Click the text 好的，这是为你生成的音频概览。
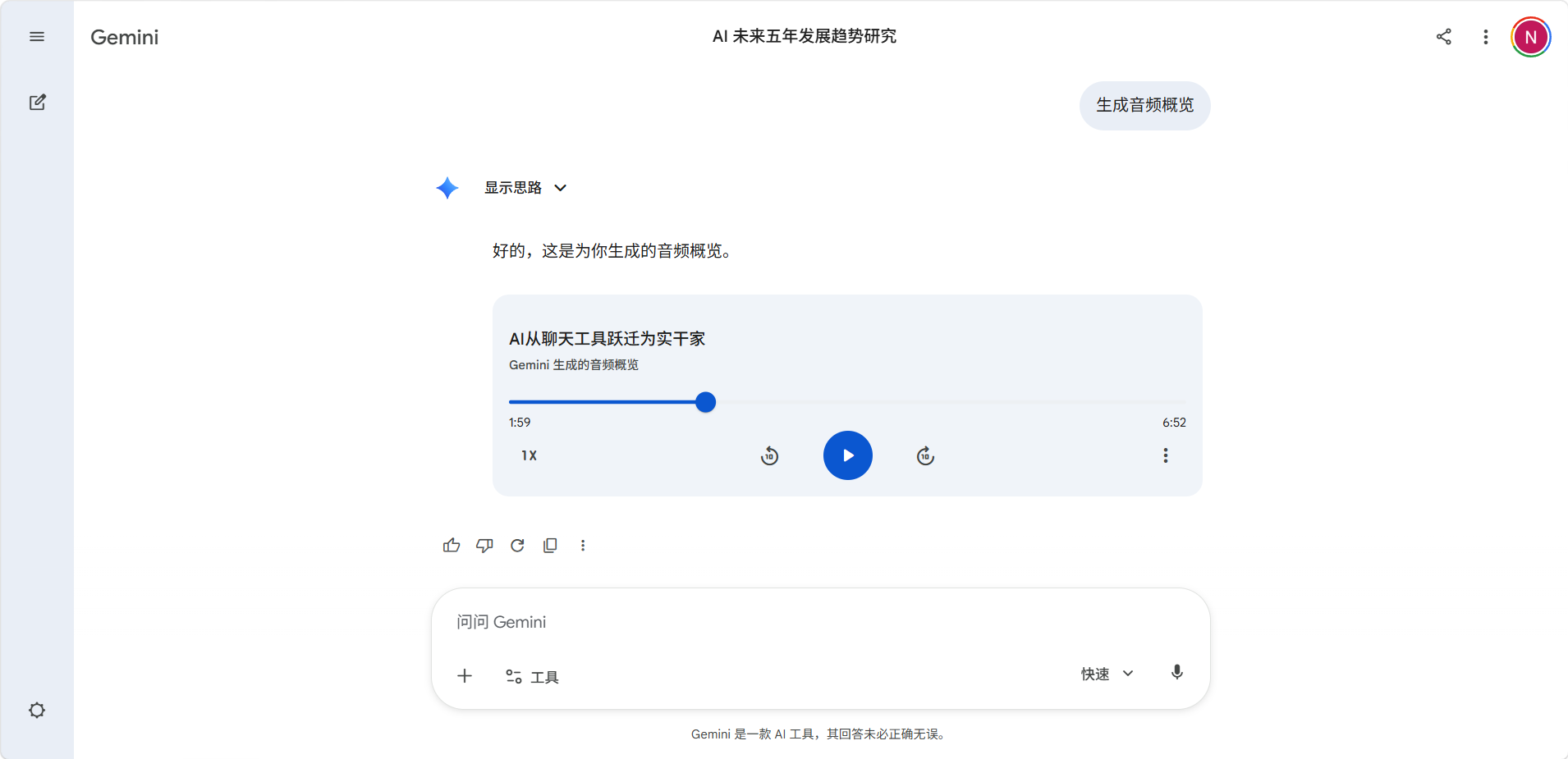 [x=612, y=251]
